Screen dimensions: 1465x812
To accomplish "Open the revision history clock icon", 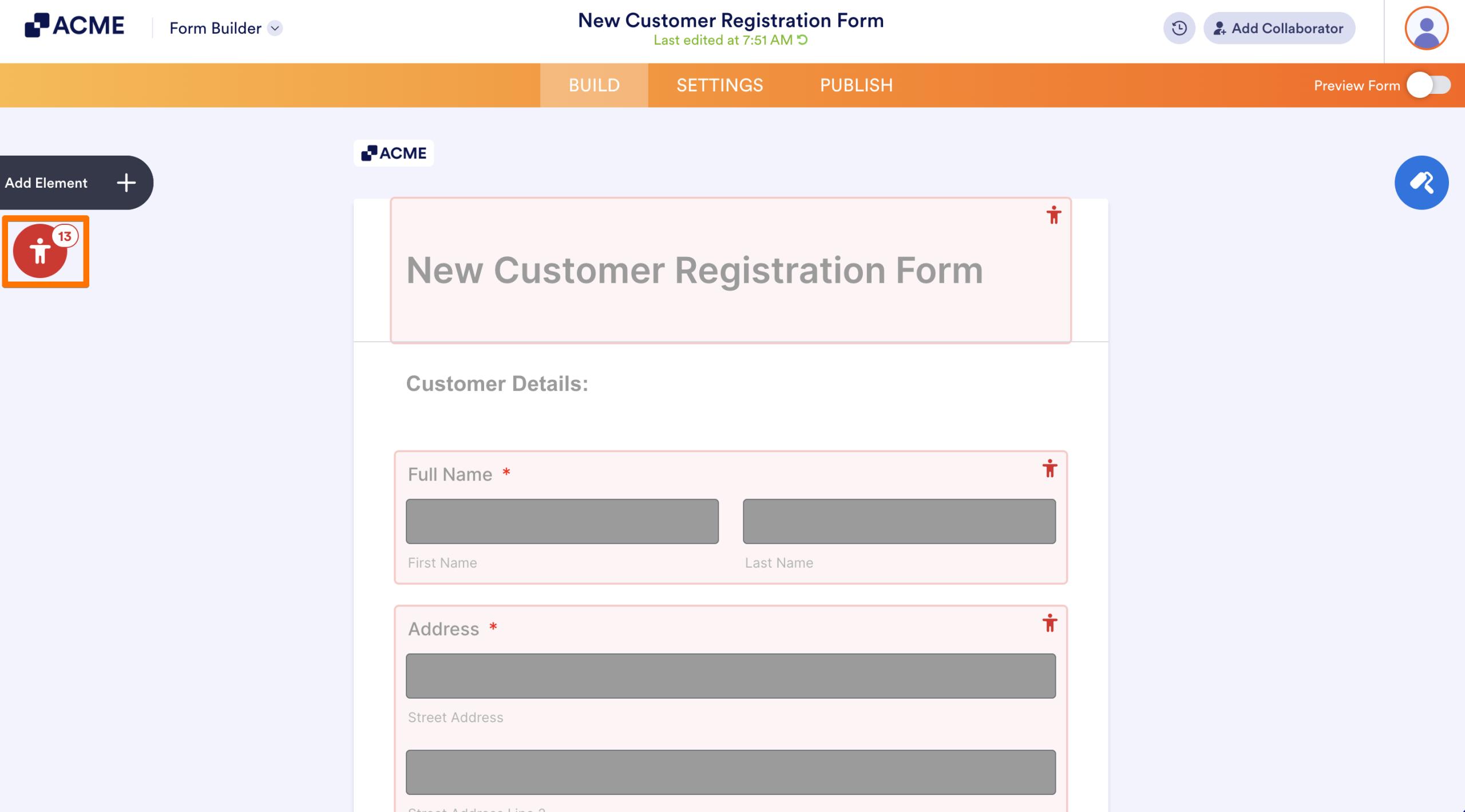I will pos(1179,28).
